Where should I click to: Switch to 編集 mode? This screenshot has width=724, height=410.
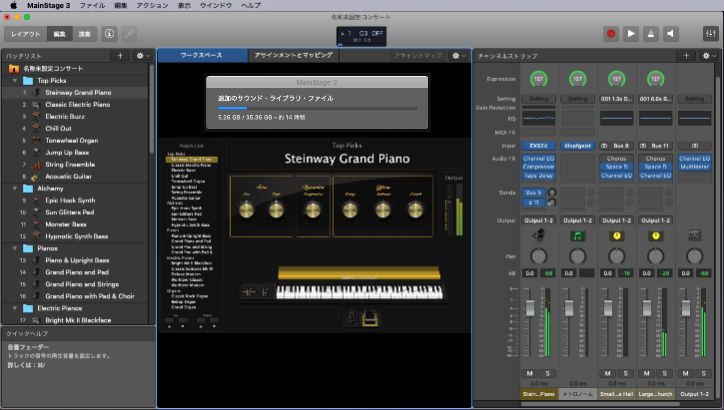point(60,34)
